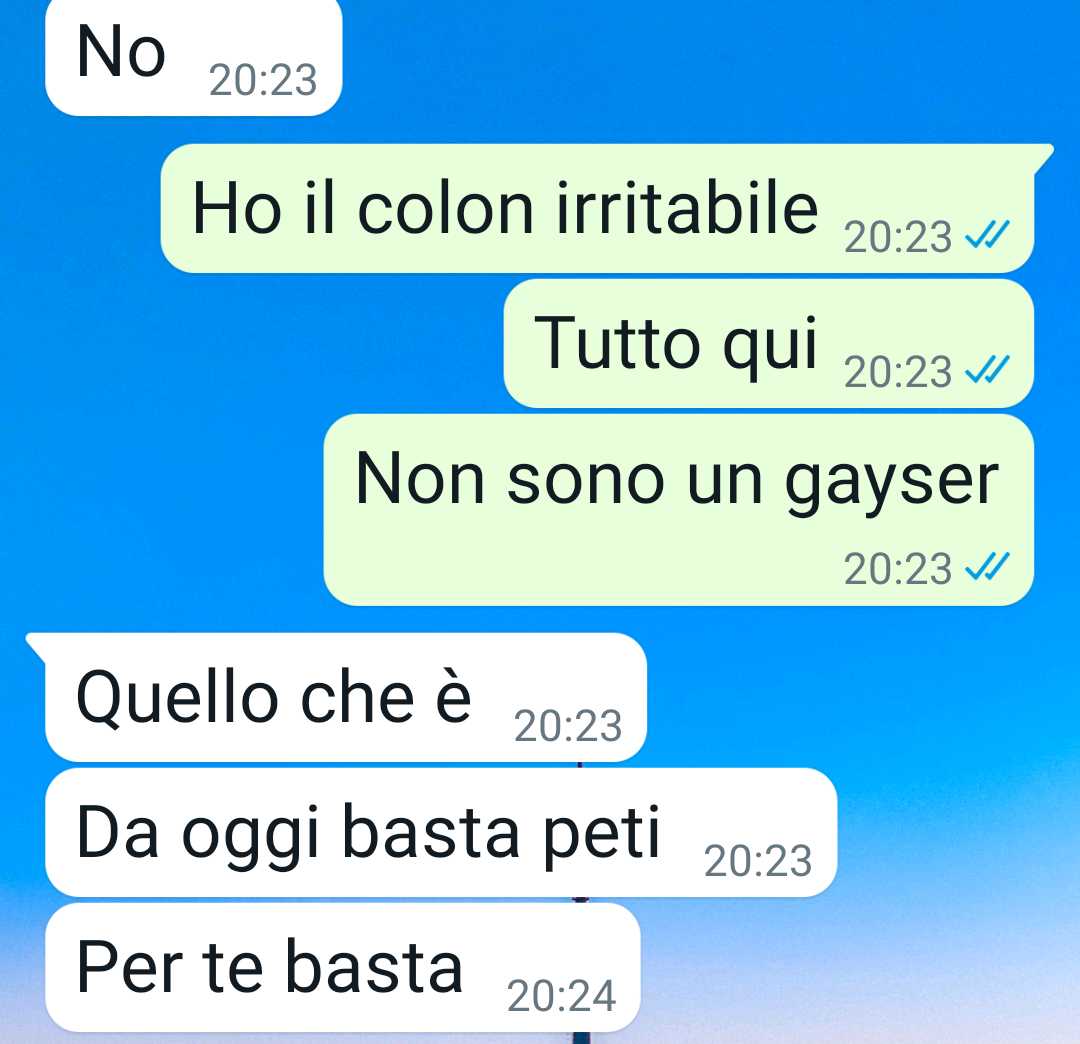Tap the timestamp under 'Non sono un gayser'

click(x=897, y=569)
